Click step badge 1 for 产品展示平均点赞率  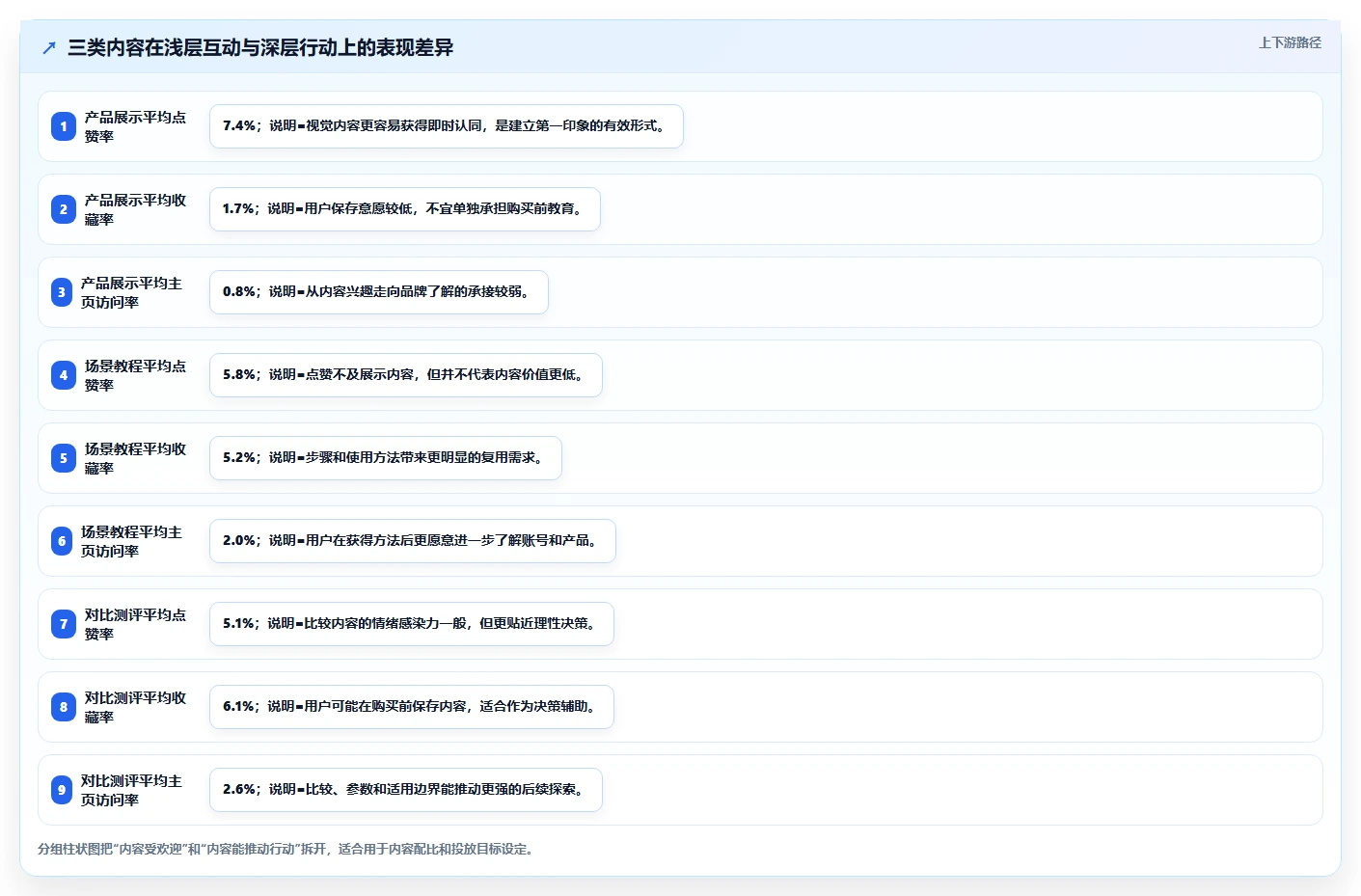pyautogui.click(x=64, y=126)
